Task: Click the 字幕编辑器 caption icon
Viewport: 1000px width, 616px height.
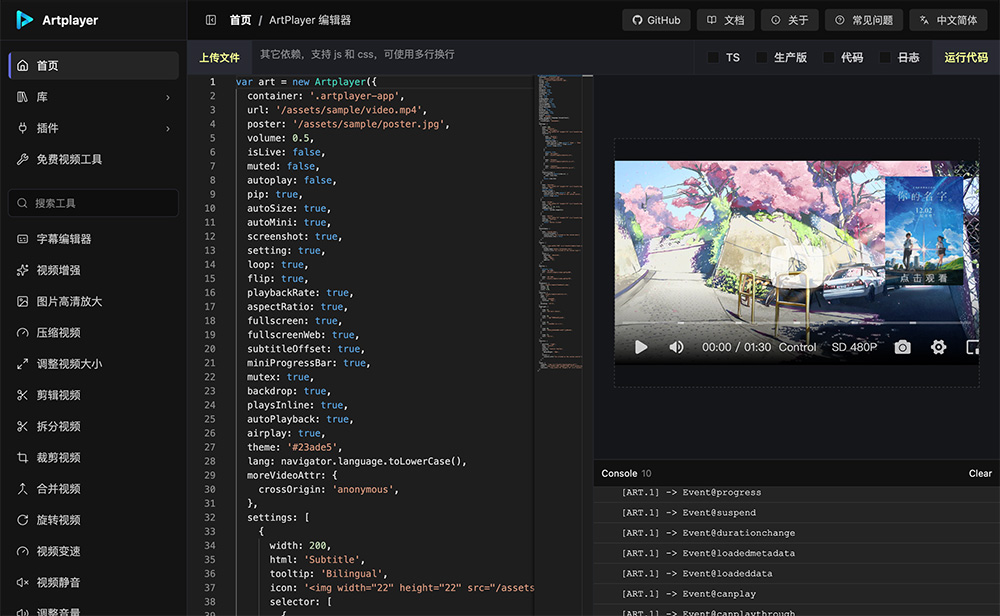Action: pyautogui.click(x=22, y=239)
